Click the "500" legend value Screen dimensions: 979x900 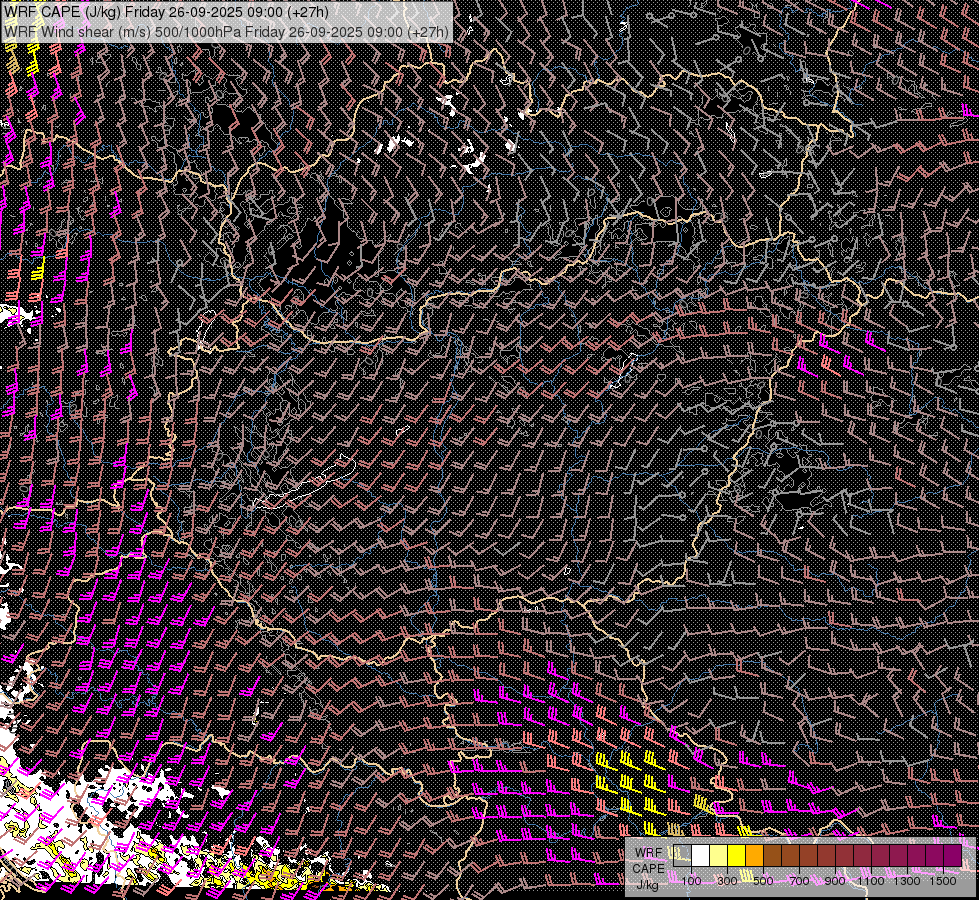coord(763,881)
